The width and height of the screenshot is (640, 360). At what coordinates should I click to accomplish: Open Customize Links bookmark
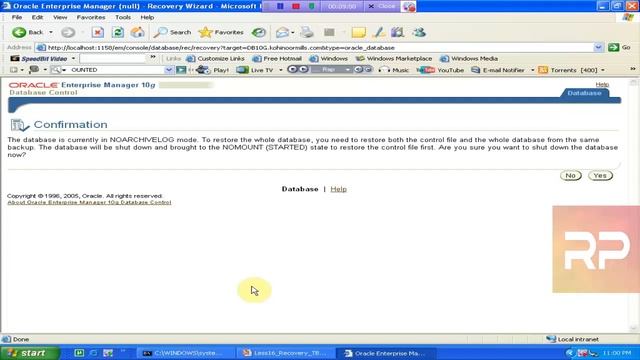[216, 59]
